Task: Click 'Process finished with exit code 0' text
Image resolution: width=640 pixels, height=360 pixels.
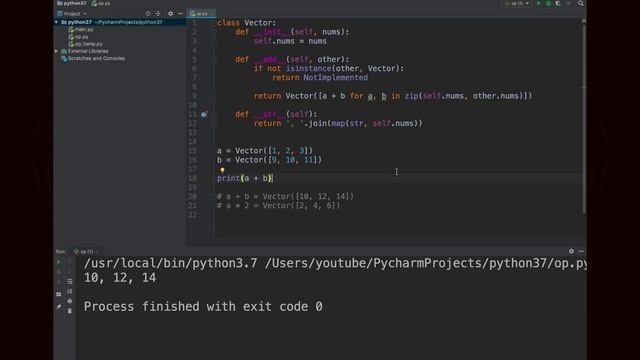Action: (x=203, y=307)
